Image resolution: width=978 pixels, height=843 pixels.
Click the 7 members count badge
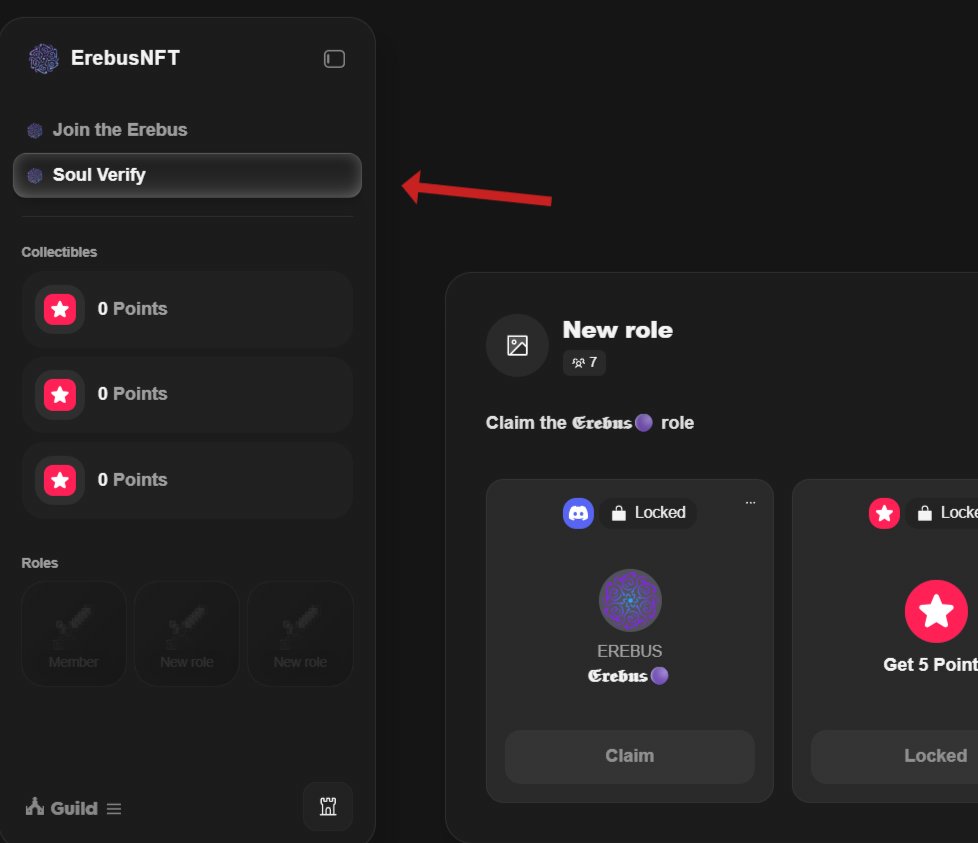coord(584,362)
